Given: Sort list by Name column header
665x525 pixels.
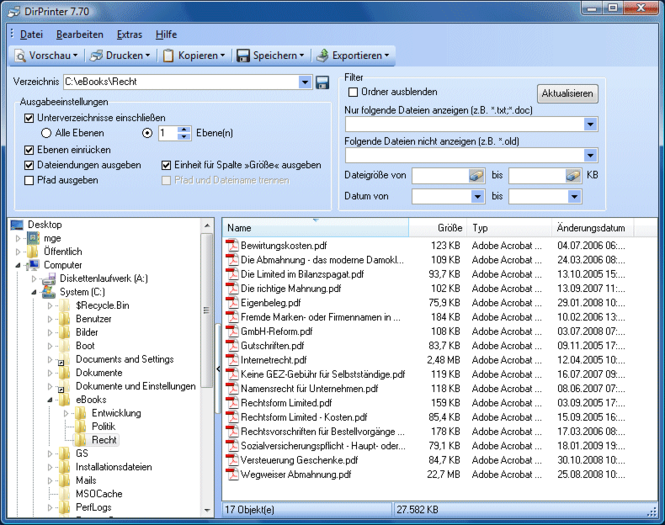Looking at the screenshot, I should tap(316, 228).
